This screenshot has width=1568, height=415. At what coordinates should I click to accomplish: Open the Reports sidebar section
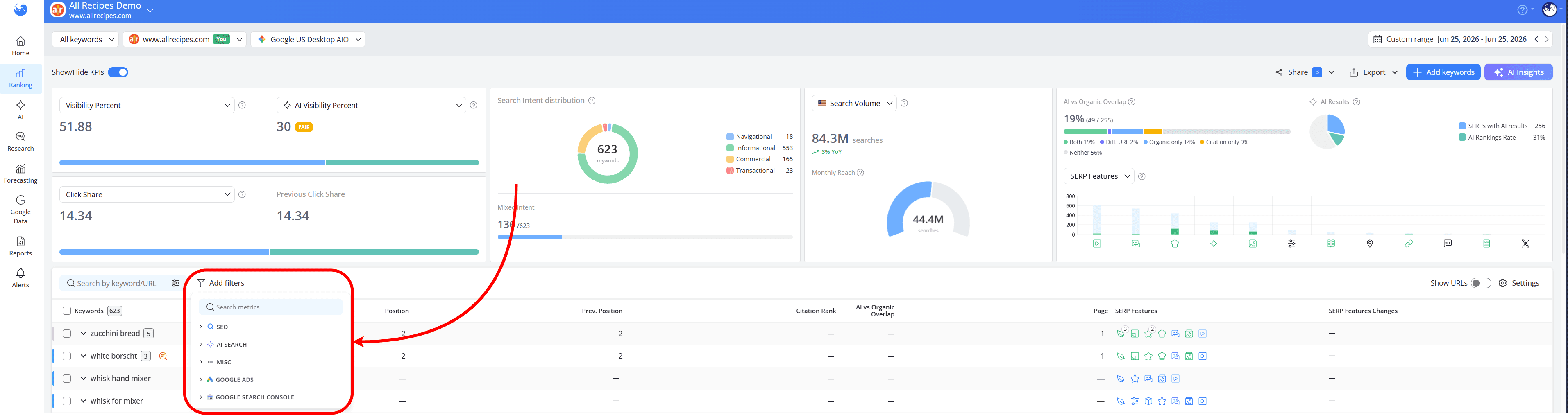[21, 246]
